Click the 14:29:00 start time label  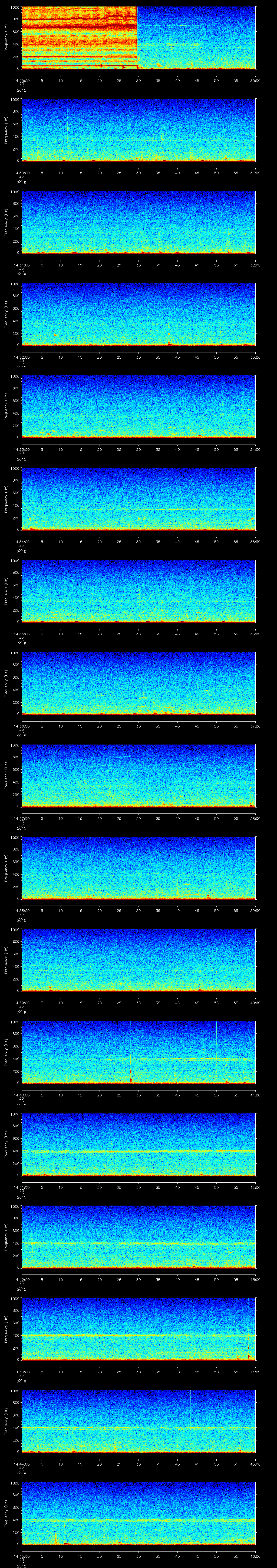pos(21,80)
